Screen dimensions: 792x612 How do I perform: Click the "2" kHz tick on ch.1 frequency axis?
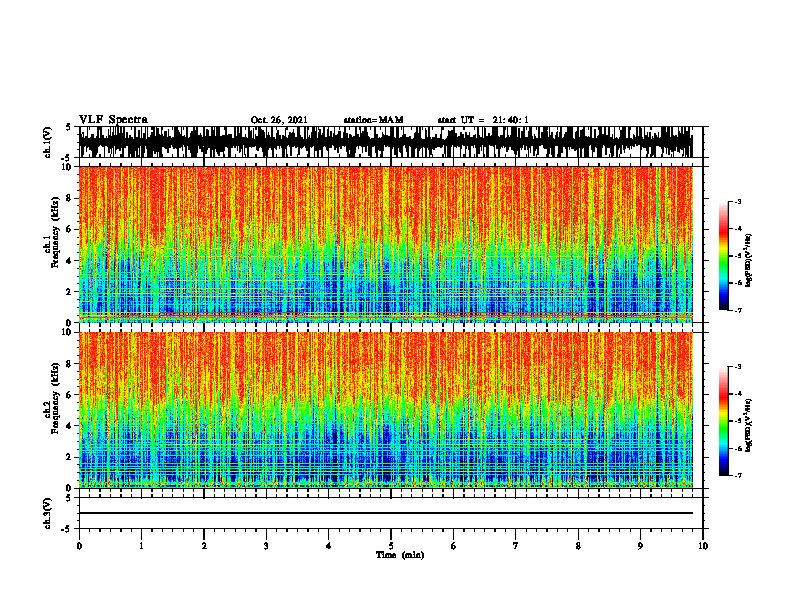click(x=70, y=292)
